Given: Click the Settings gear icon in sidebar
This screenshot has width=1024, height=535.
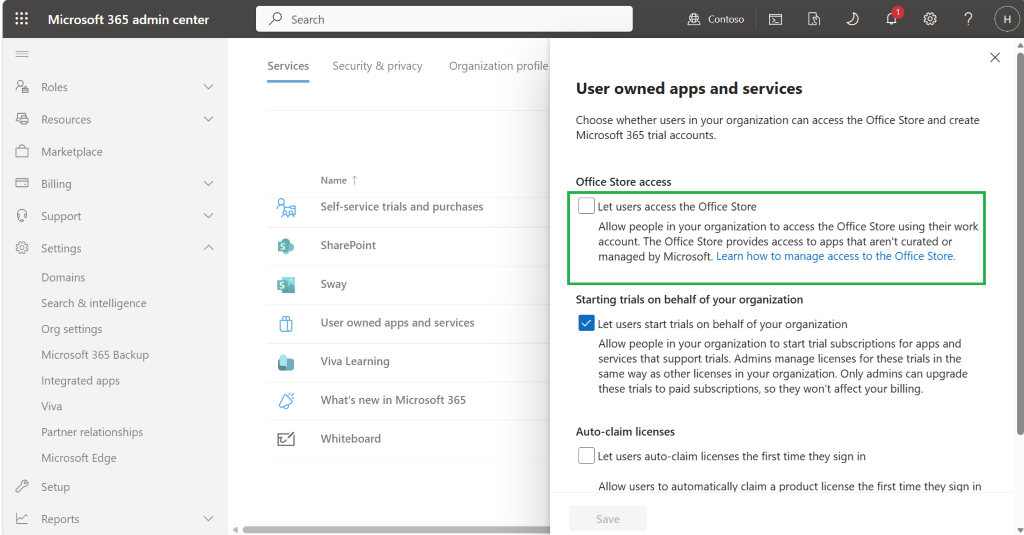Looking at the screenshot, I should coord(22,248).
